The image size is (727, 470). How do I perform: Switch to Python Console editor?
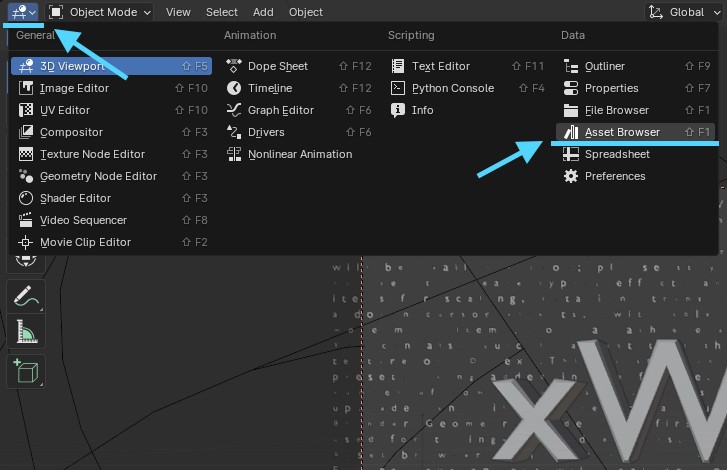(452, 88)
